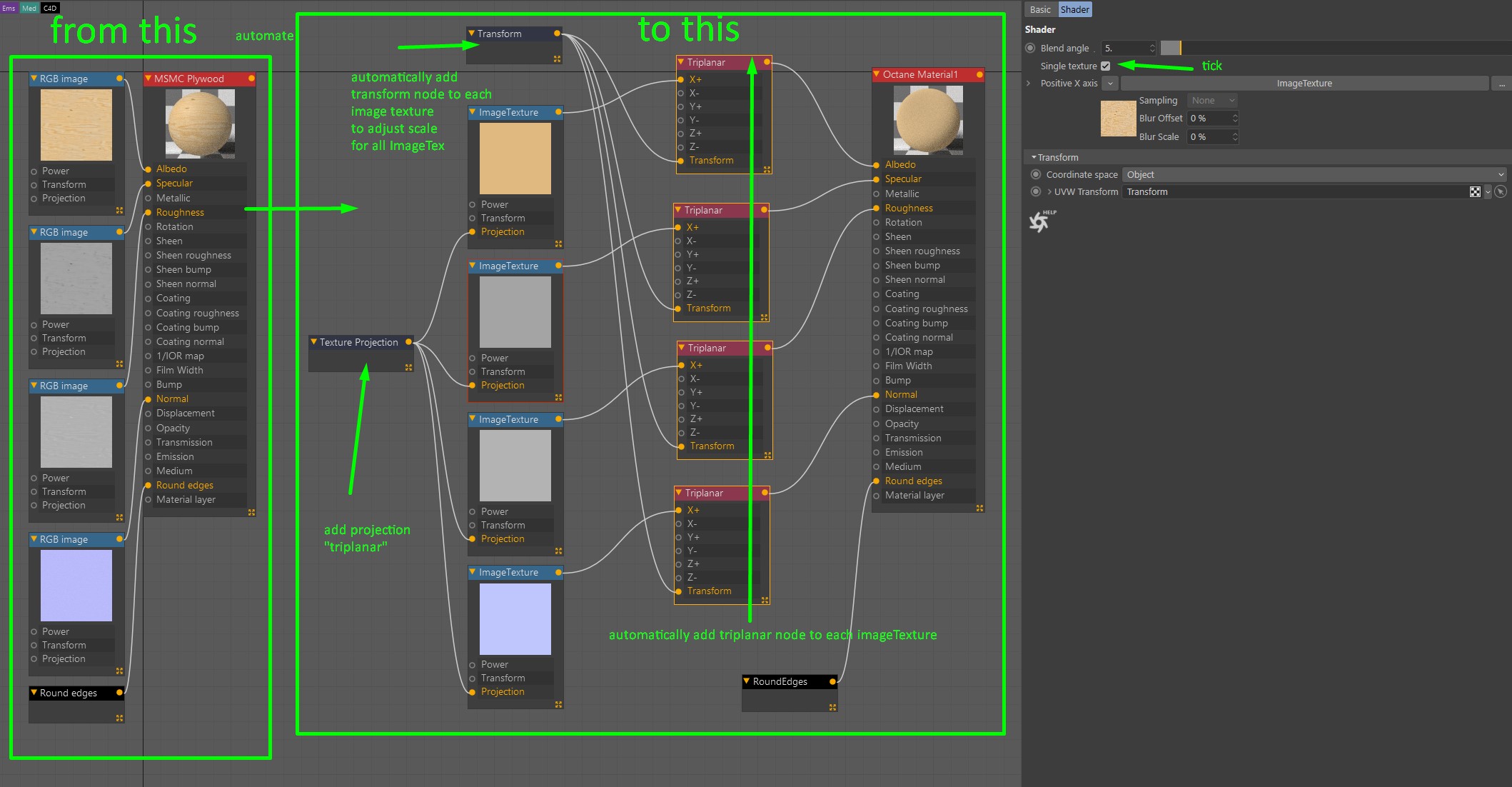Switch to the Basic tab
The width and height of the screenshot is (1512, 787).
[x=1040, y=9]
